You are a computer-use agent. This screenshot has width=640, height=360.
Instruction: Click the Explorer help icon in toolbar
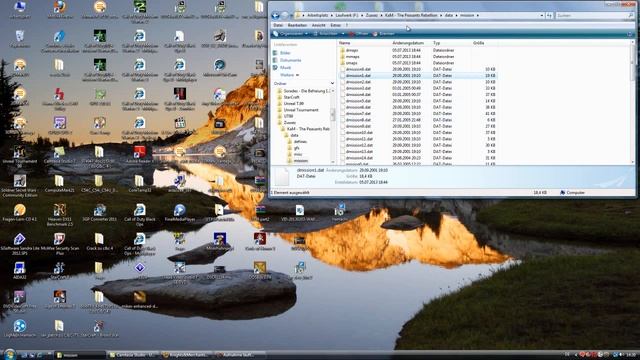629,34
